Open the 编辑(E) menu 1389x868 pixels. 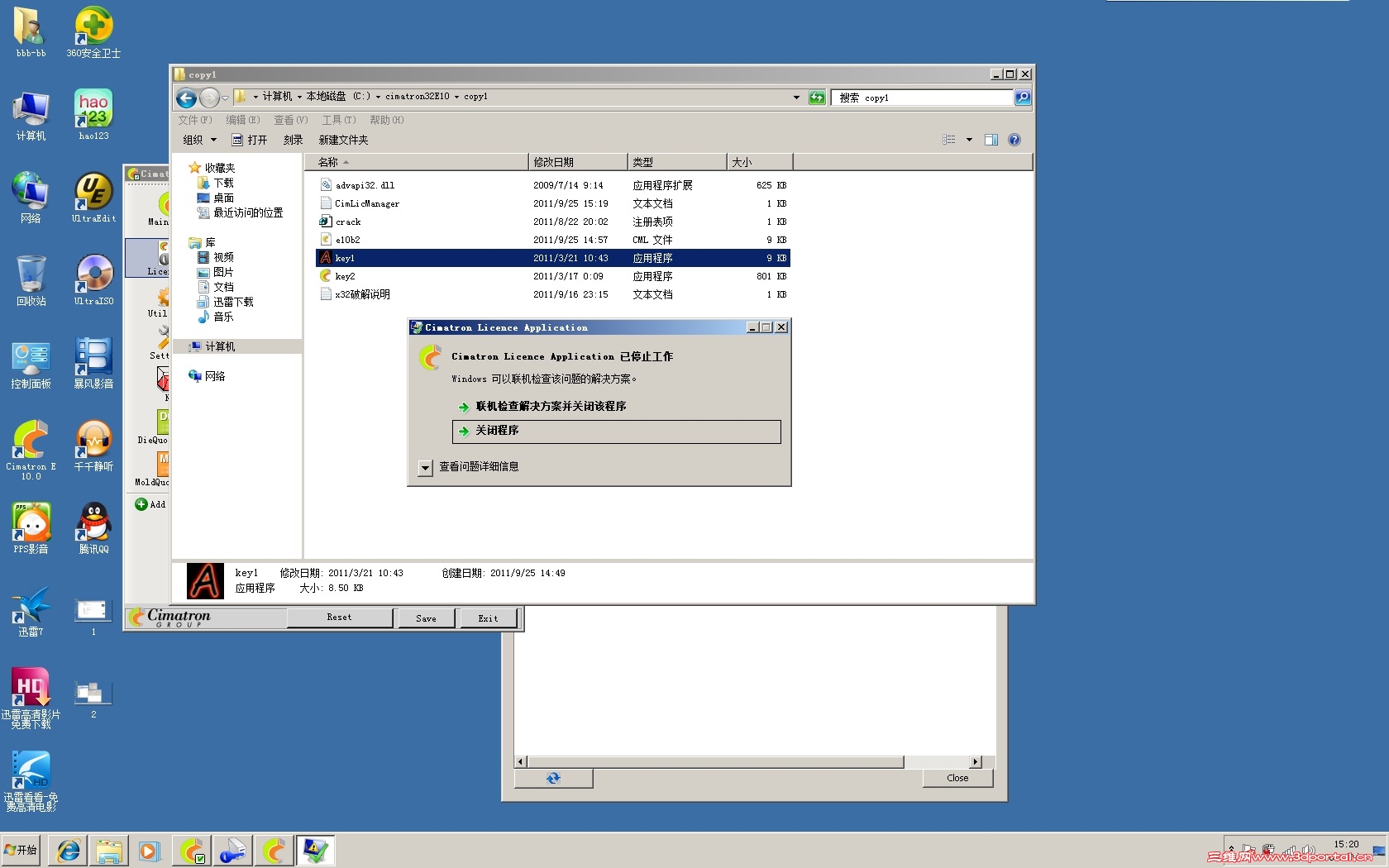(243, 120)
